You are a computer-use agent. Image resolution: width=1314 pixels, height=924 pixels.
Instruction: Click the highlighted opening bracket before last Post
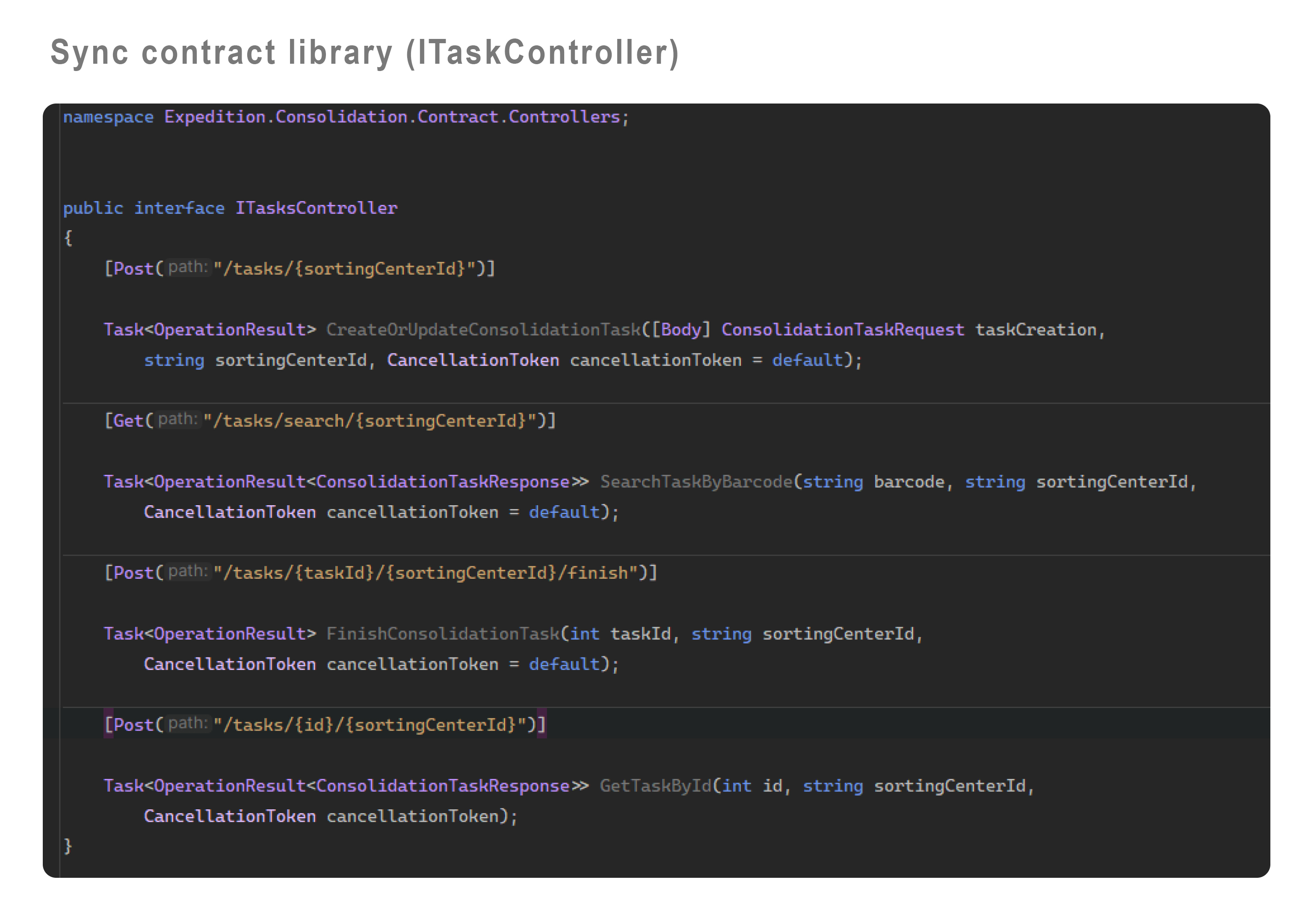[108, 725]
